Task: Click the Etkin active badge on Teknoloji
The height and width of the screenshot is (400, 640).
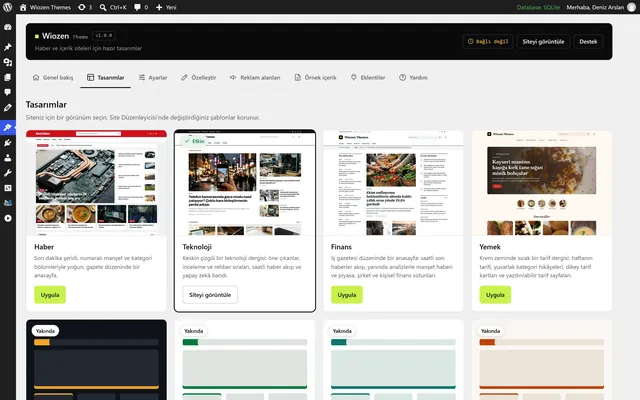Action: pos(194,141)
